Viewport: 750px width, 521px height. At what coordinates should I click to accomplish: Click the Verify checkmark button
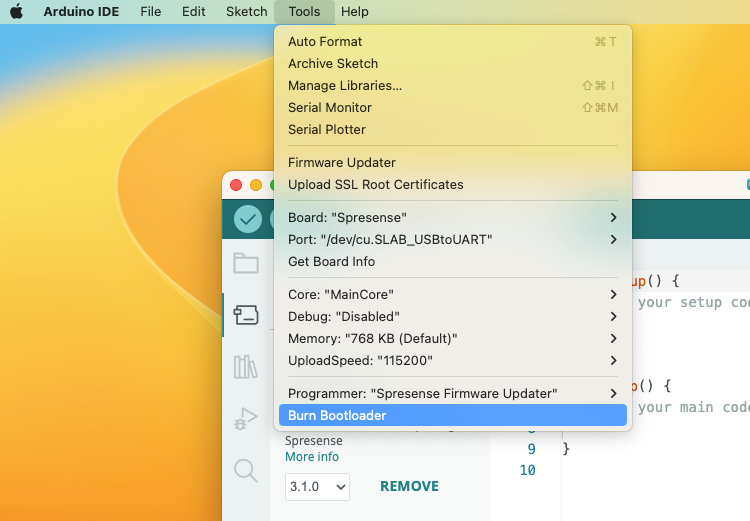[248, 219]
